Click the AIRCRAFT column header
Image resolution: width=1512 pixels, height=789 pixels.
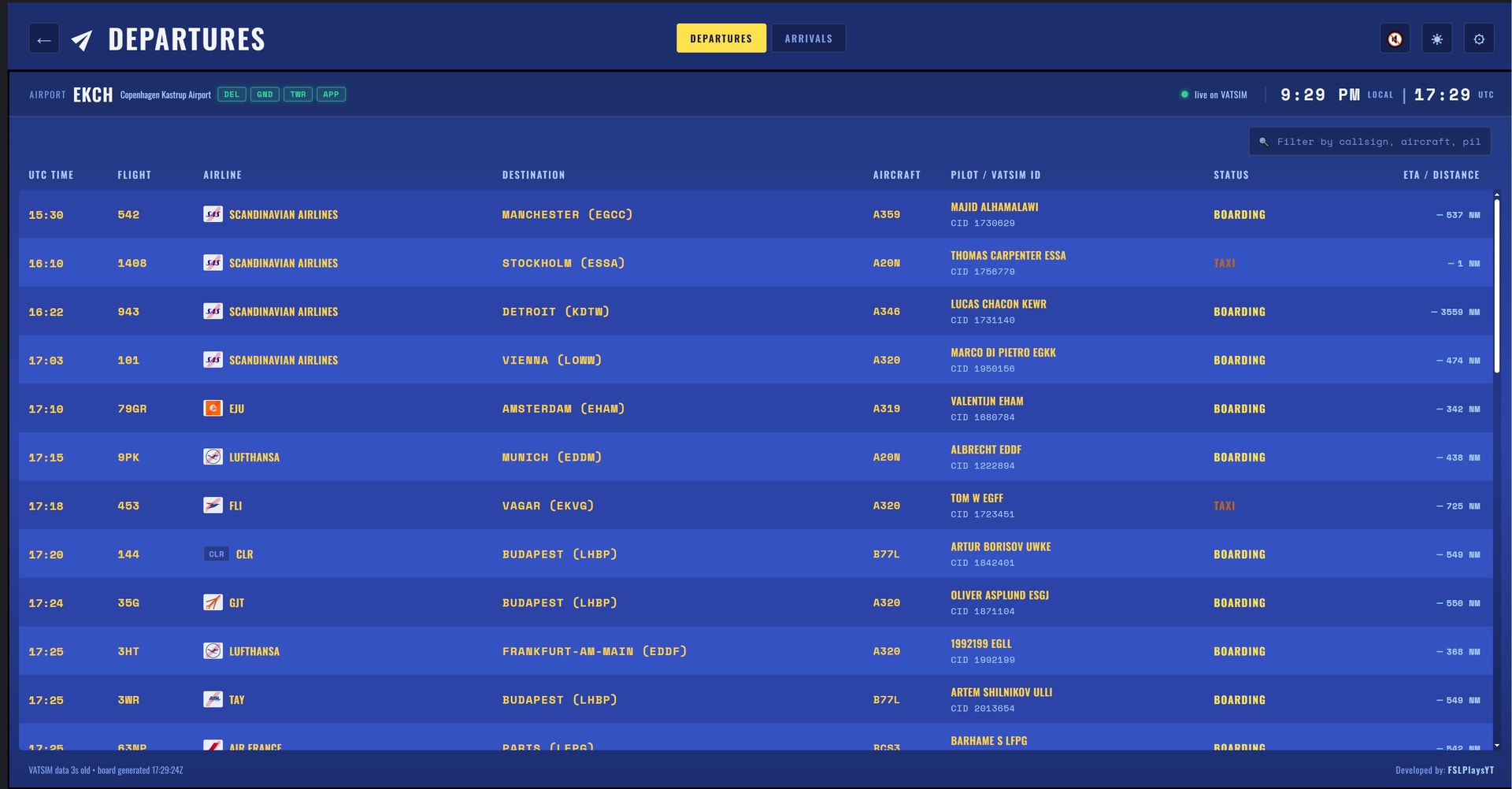click(x=896, y=175)
